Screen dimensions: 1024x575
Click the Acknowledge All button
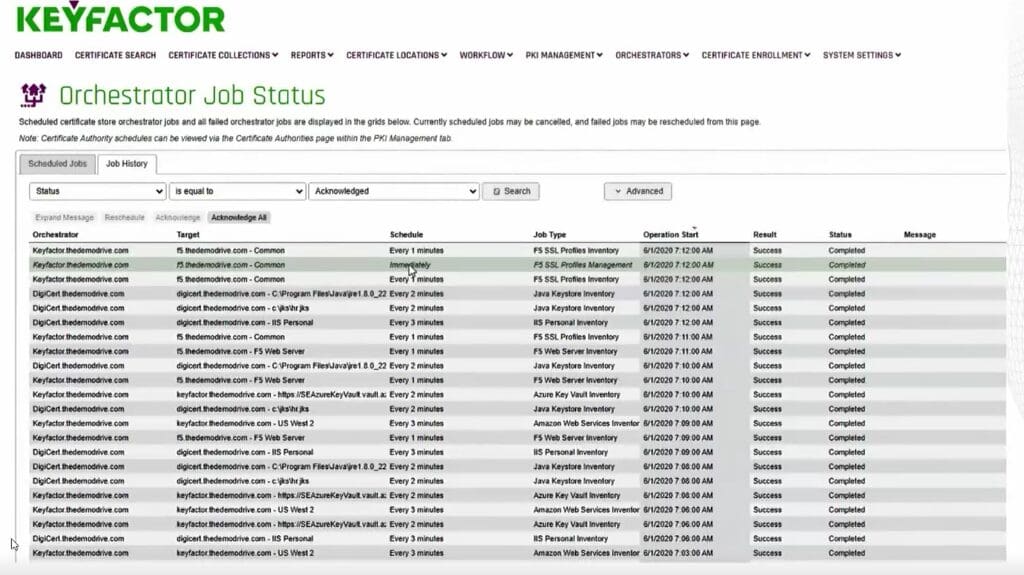239,218
